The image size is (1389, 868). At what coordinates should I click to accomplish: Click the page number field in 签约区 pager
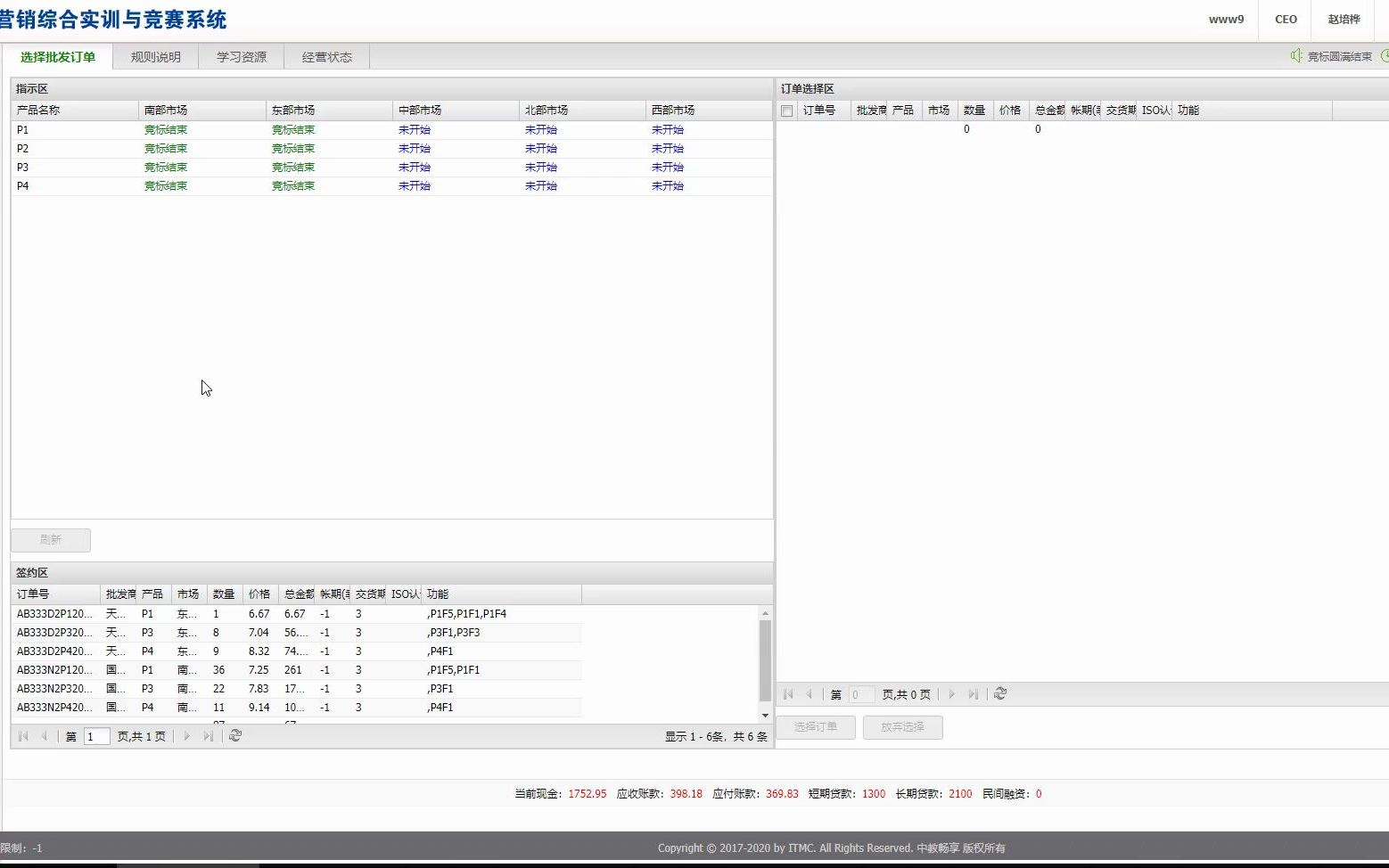point(96,736)
